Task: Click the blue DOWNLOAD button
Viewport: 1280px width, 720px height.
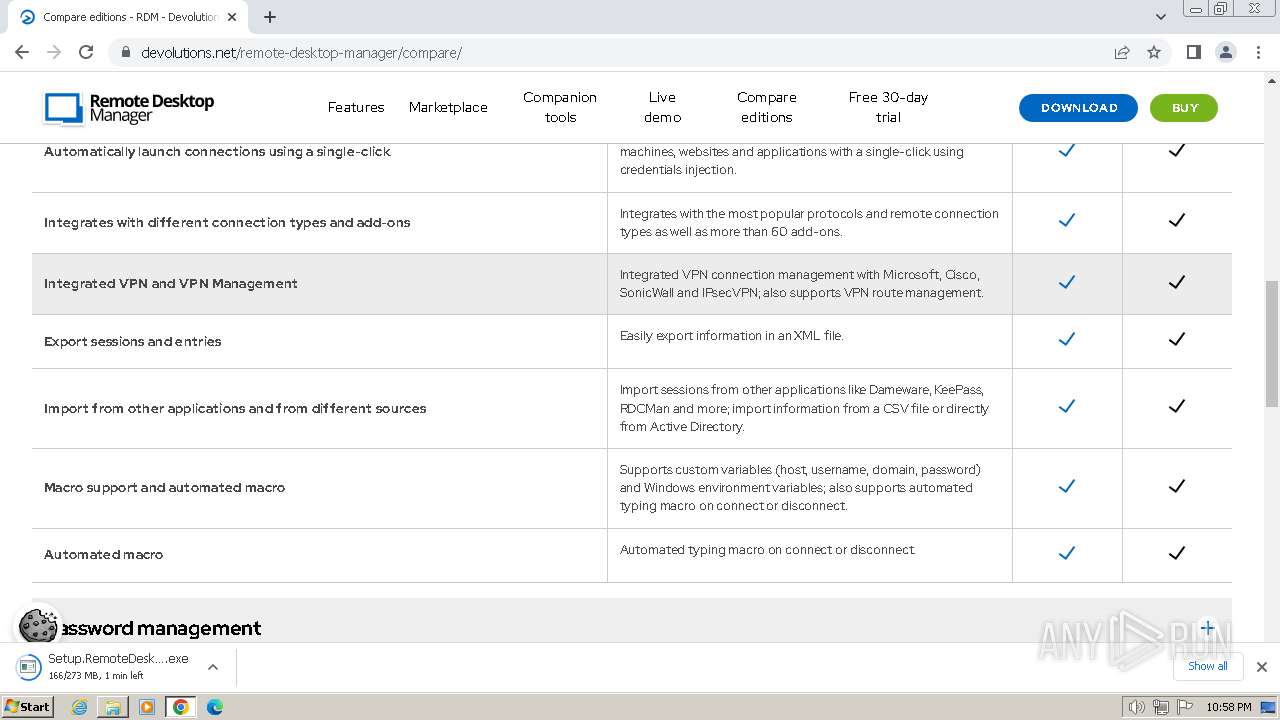Action: 1078,108
